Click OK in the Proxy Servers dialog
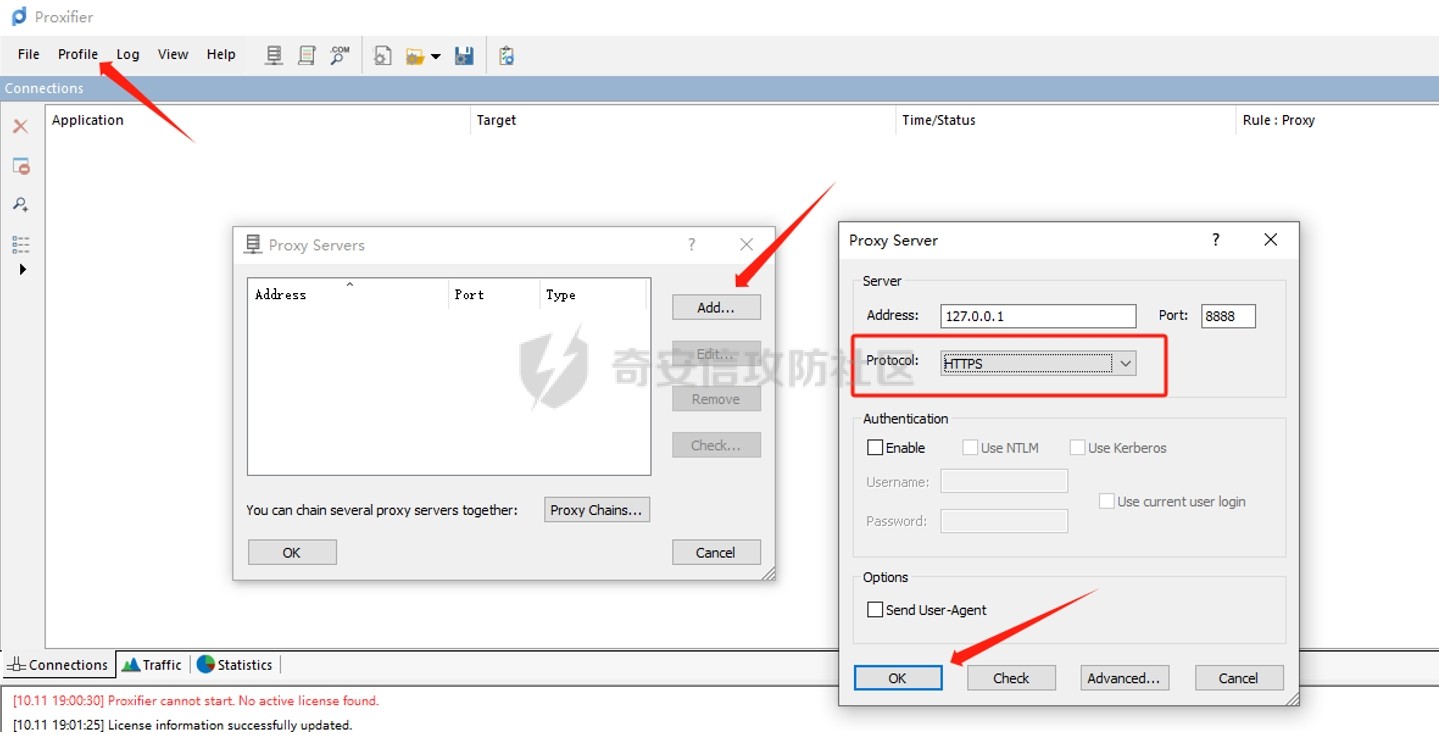 tap(292, 552)
